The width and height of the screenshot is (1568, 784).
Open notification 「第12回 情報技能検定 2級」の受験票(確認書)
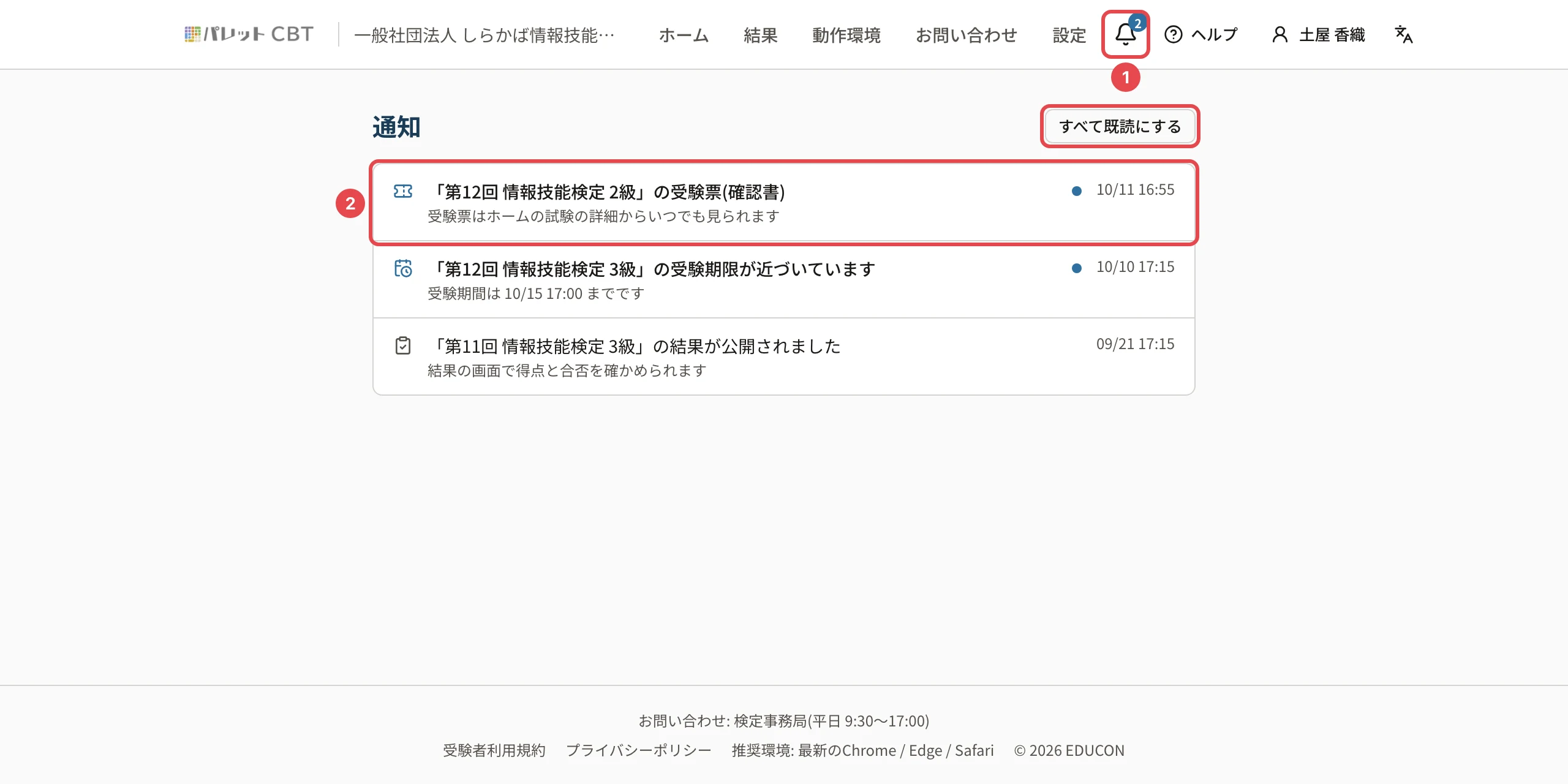784,203
